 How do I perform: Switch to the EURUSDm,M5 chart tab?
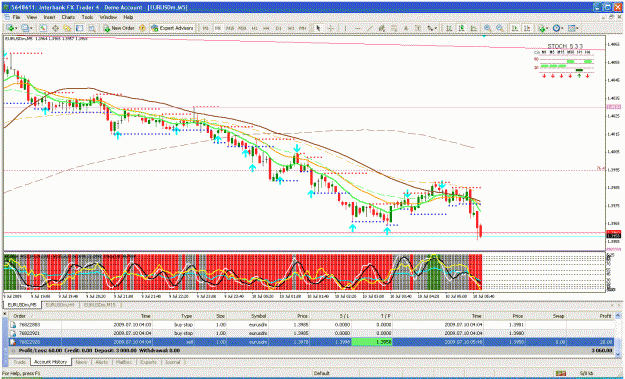pyautogui.click(x=22, y=305)
